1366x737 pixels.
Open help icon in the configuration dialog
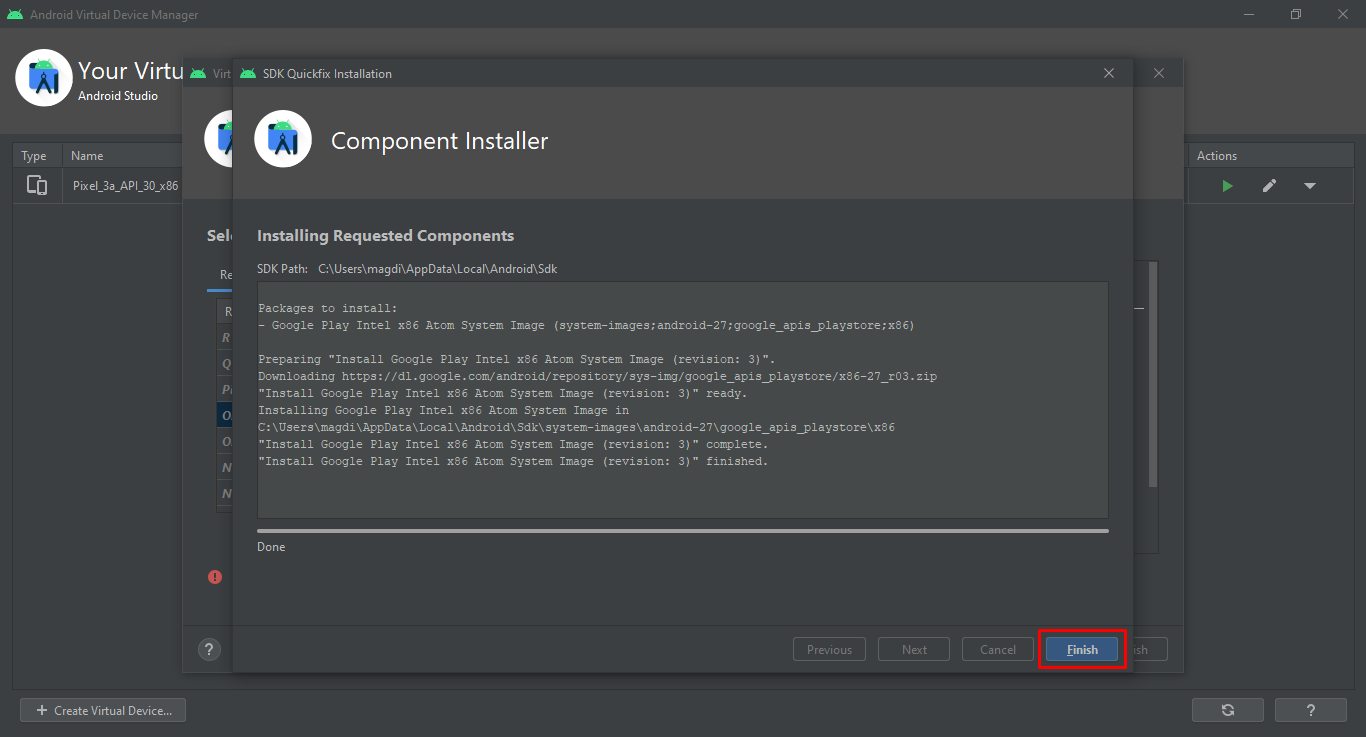(x=209, y=650)
